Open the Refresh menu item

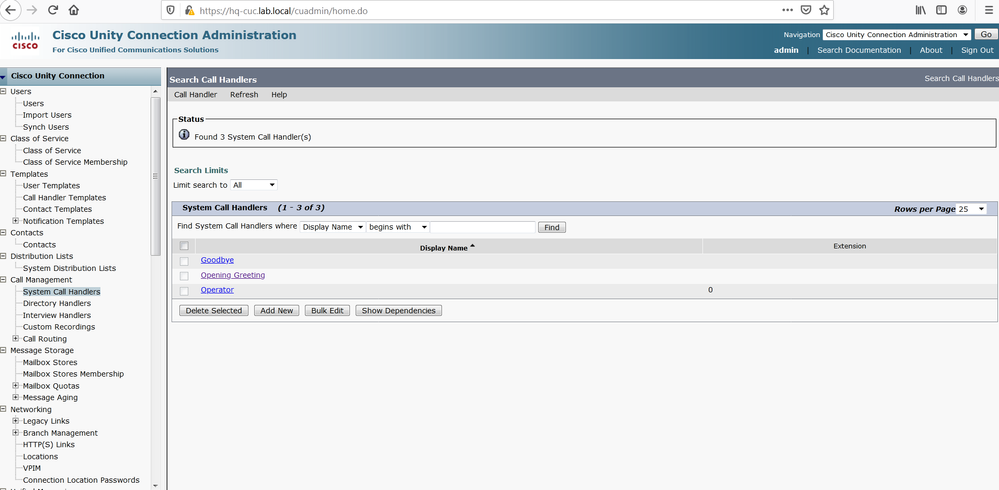tap(244, 94)
